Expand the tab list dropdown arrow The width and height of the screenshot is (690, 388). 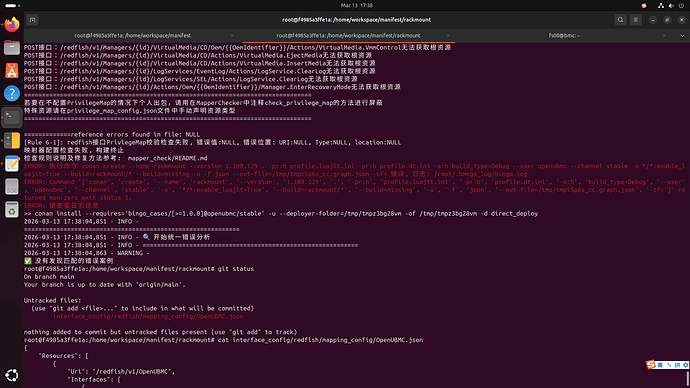(682, 36)
